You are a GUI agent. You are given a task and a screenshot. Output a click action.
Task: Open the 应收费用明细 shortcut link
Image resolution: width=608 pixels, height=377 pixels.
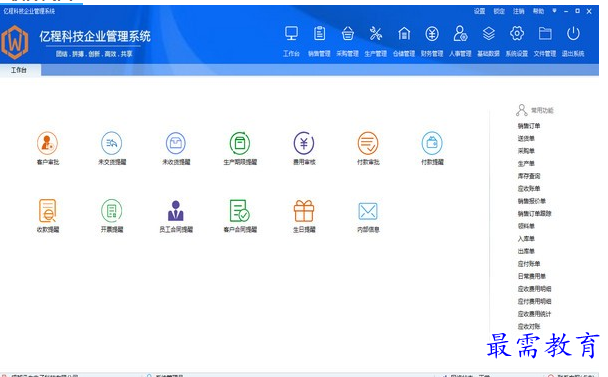(534, 289)
